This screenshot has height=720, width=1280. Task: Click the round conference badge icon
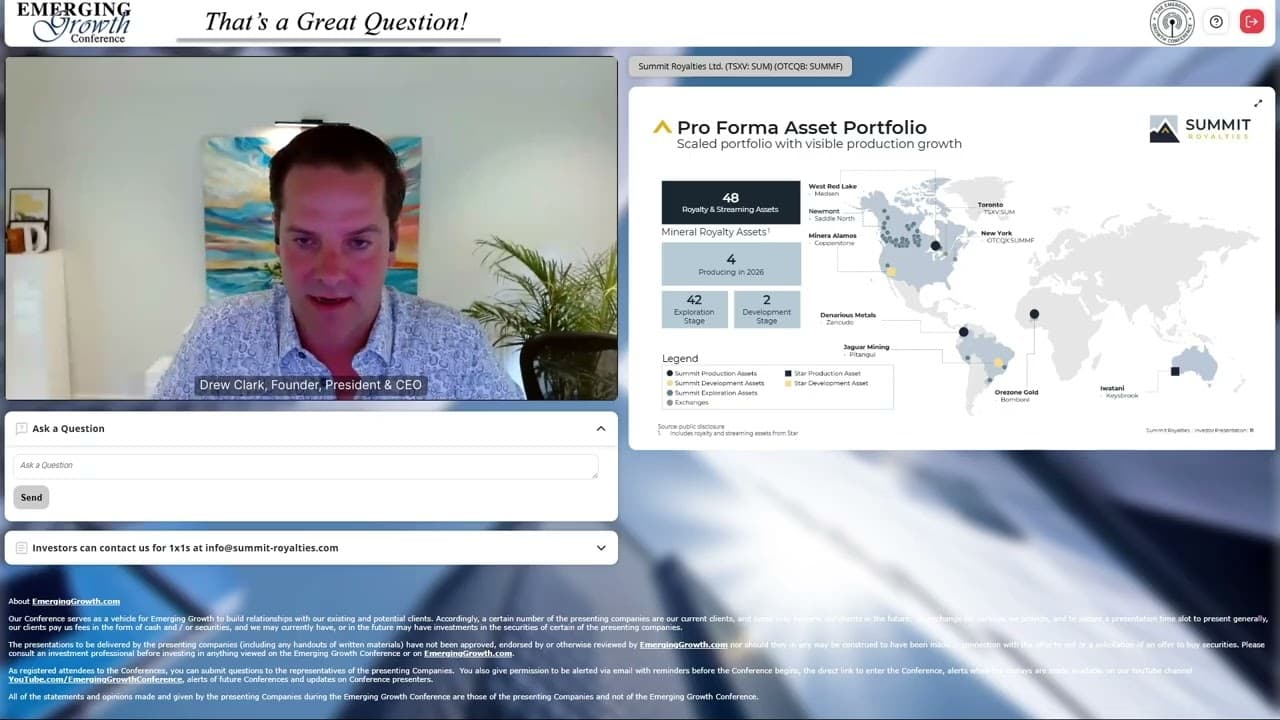click(1171, 22)
